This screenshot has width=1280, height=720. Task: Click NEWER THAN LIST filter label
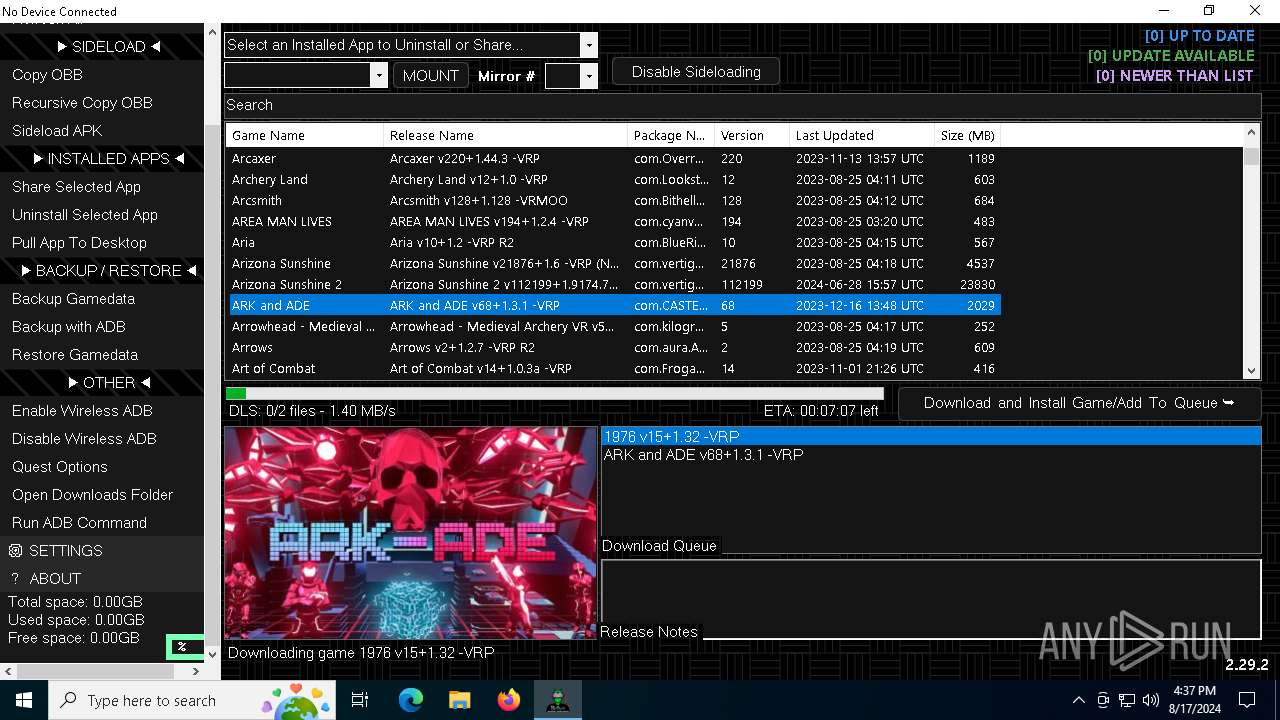[1175, 76]
